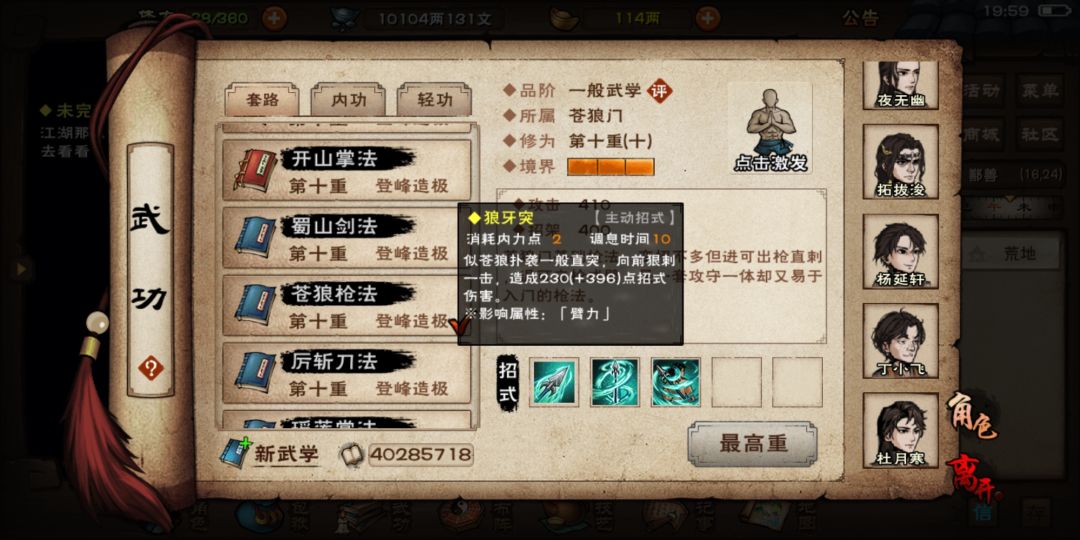Click the orange 评 rating badge

(661, 91)
